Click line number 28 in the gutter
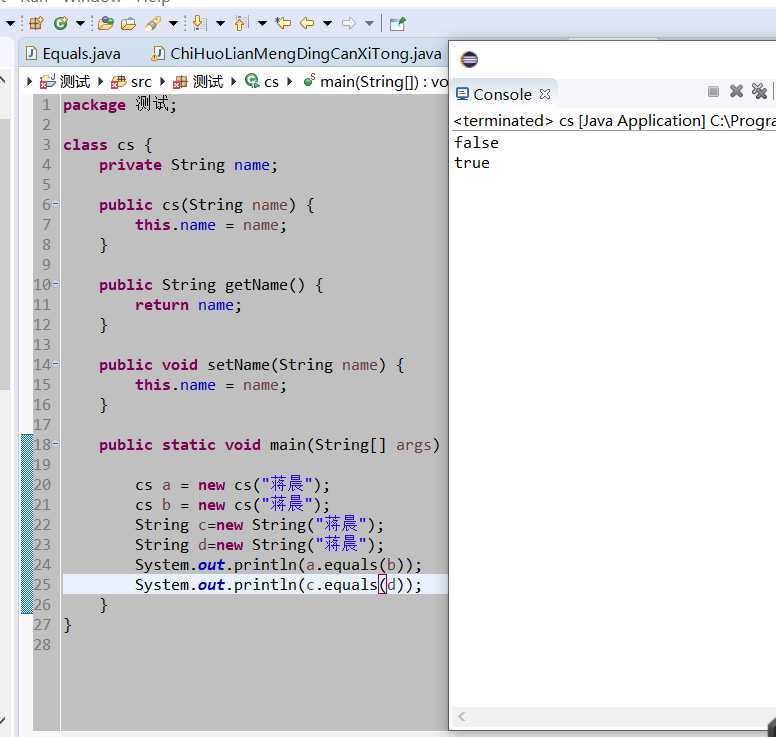Image resolution: width=776 pixels, height=737 pixels. pos(42,644)
